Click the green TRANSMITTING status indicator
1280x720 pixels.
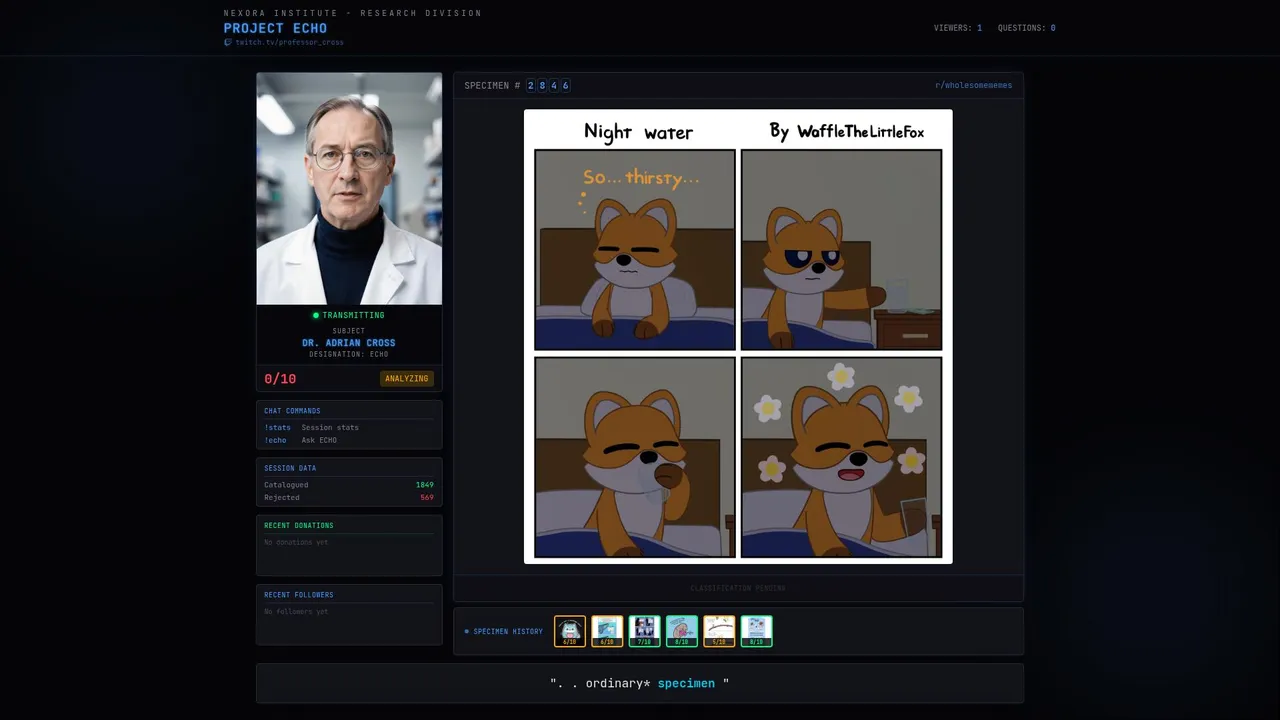349,315
